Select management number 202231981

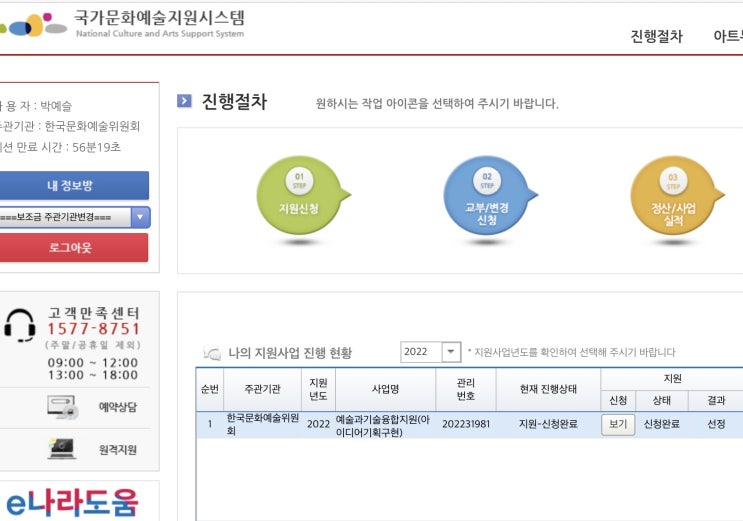click(x=466, y=424)
